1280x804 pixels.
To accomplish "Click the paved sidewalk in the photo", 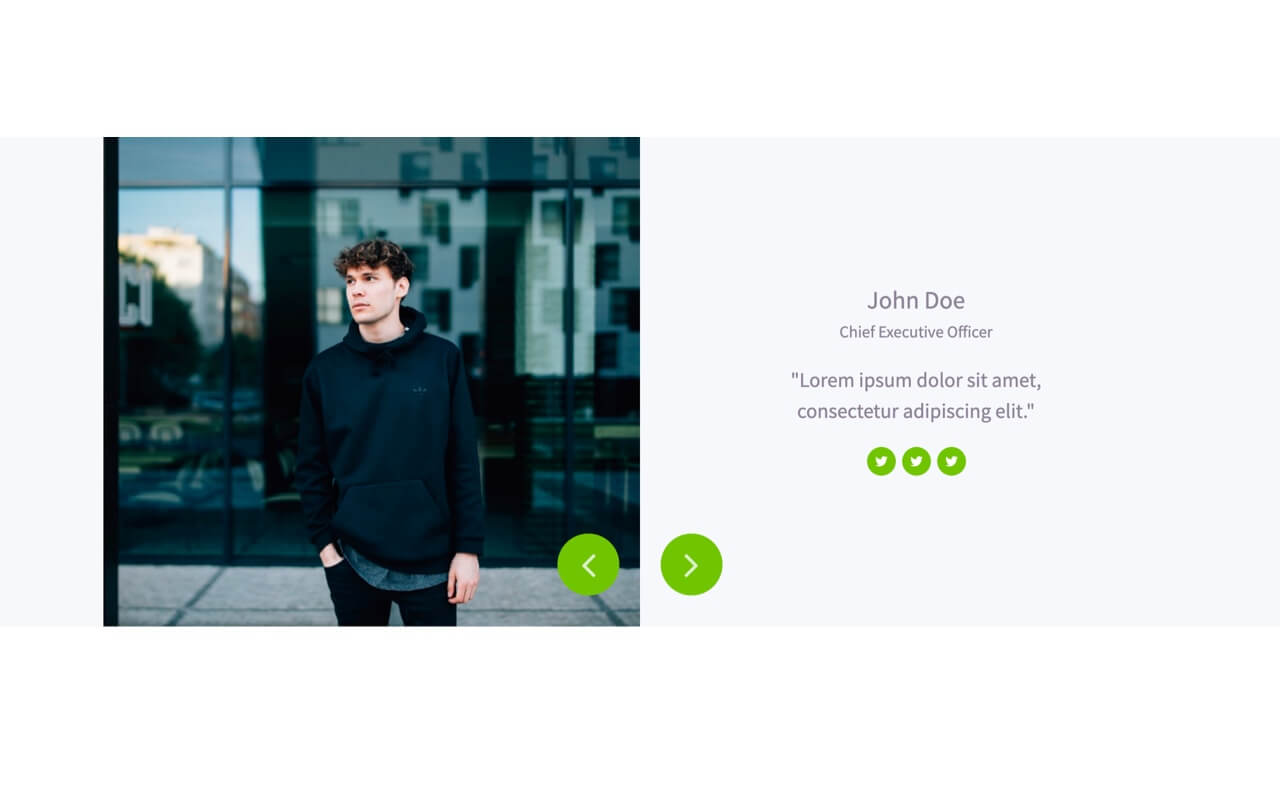I will point(225,596).
